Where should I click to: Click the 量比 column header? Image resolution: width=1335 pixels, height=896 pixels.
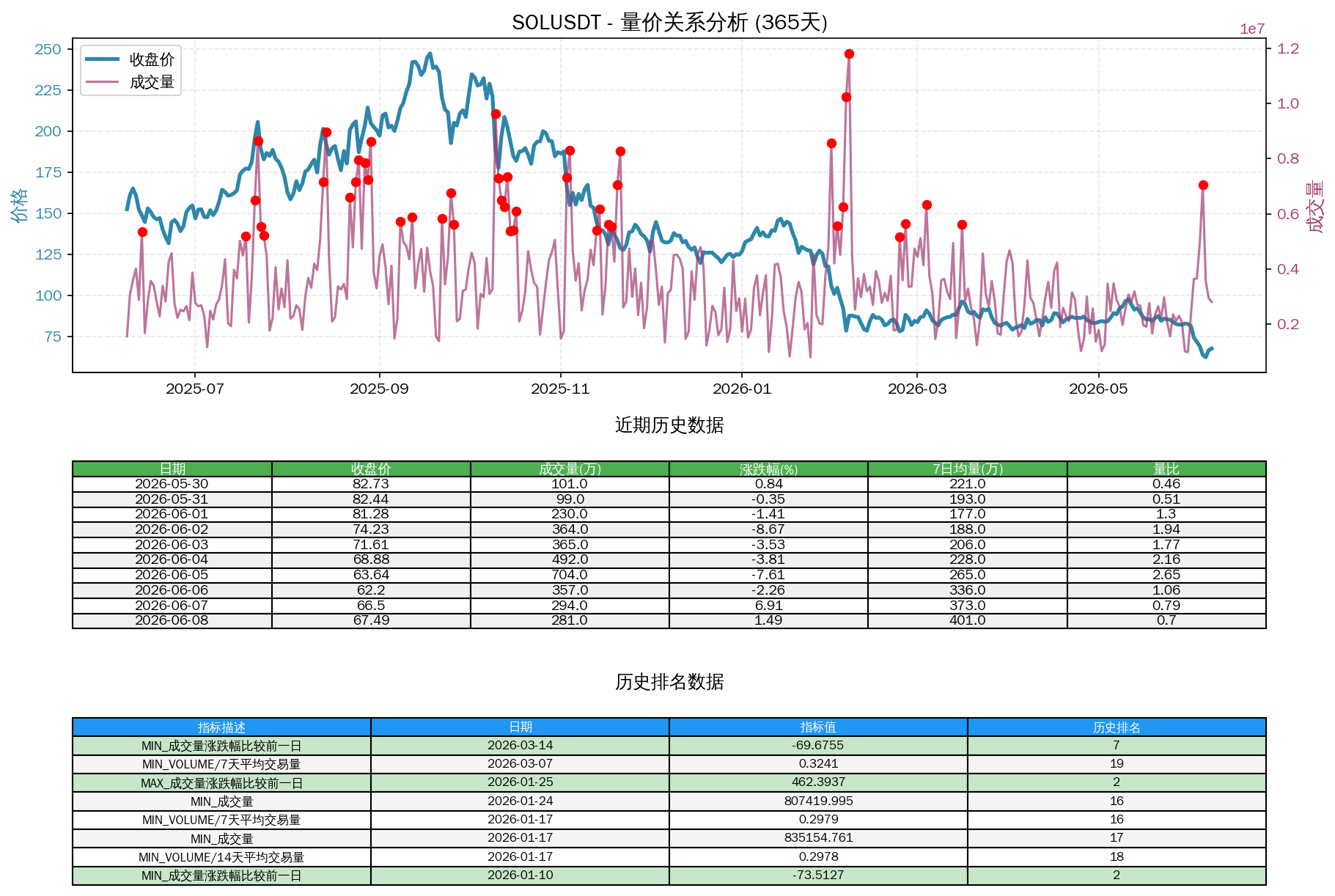[x=1166, y=469]
